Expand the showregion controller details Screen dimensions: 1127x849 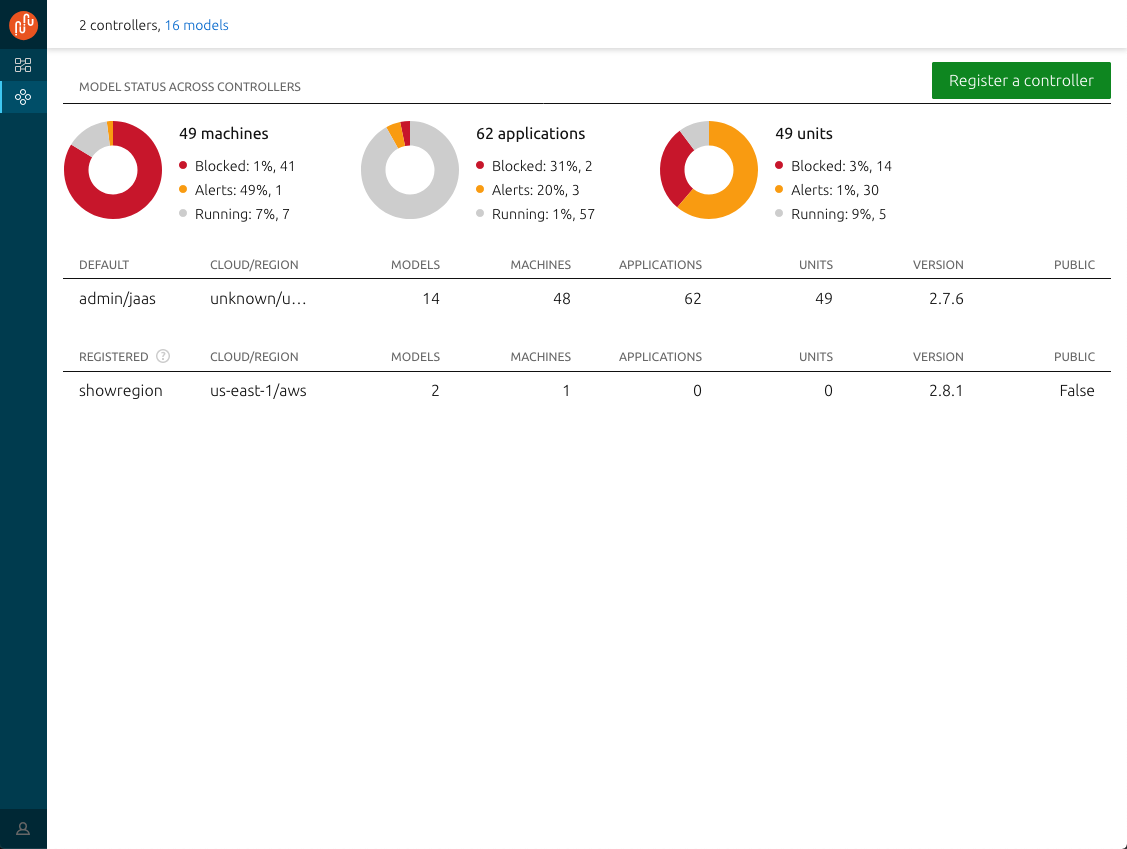click(121, 390)
